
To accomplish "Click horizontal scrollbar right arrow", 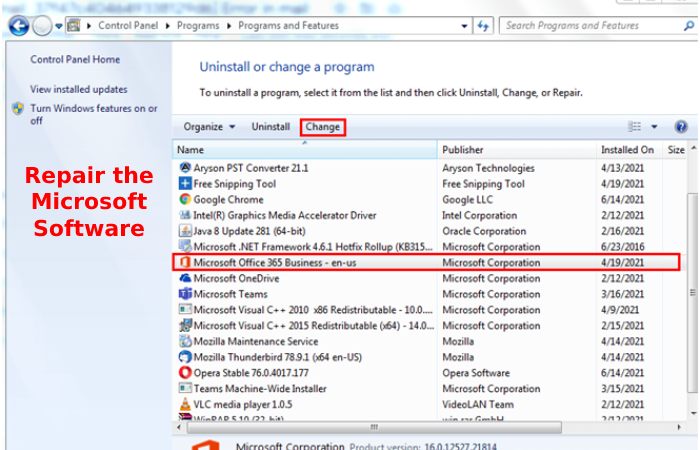I will pyautogui.click(x=679, y=427).
